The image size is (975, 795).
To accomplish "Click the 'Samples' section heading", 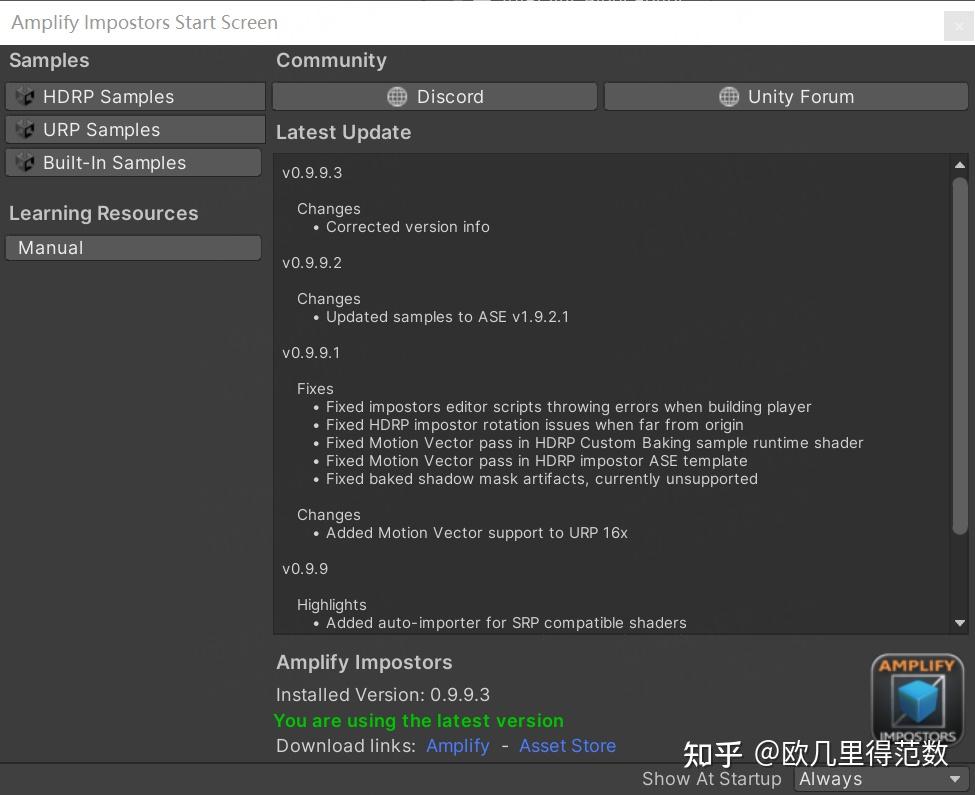I will point(49,60).
